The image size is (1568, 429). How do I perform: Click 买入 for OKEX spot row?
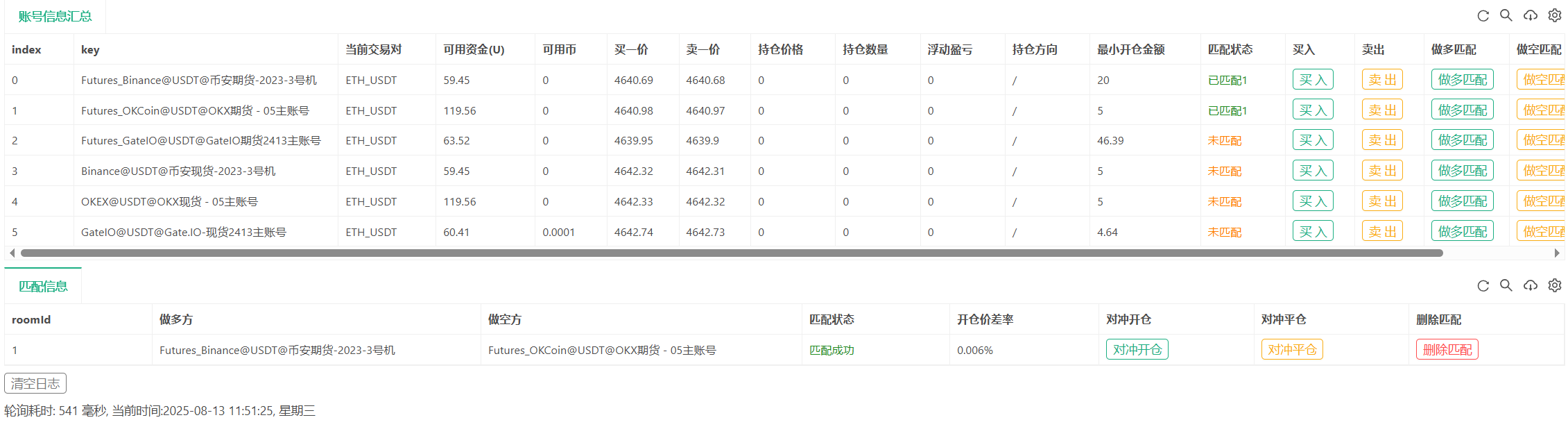pos(1313,201)
